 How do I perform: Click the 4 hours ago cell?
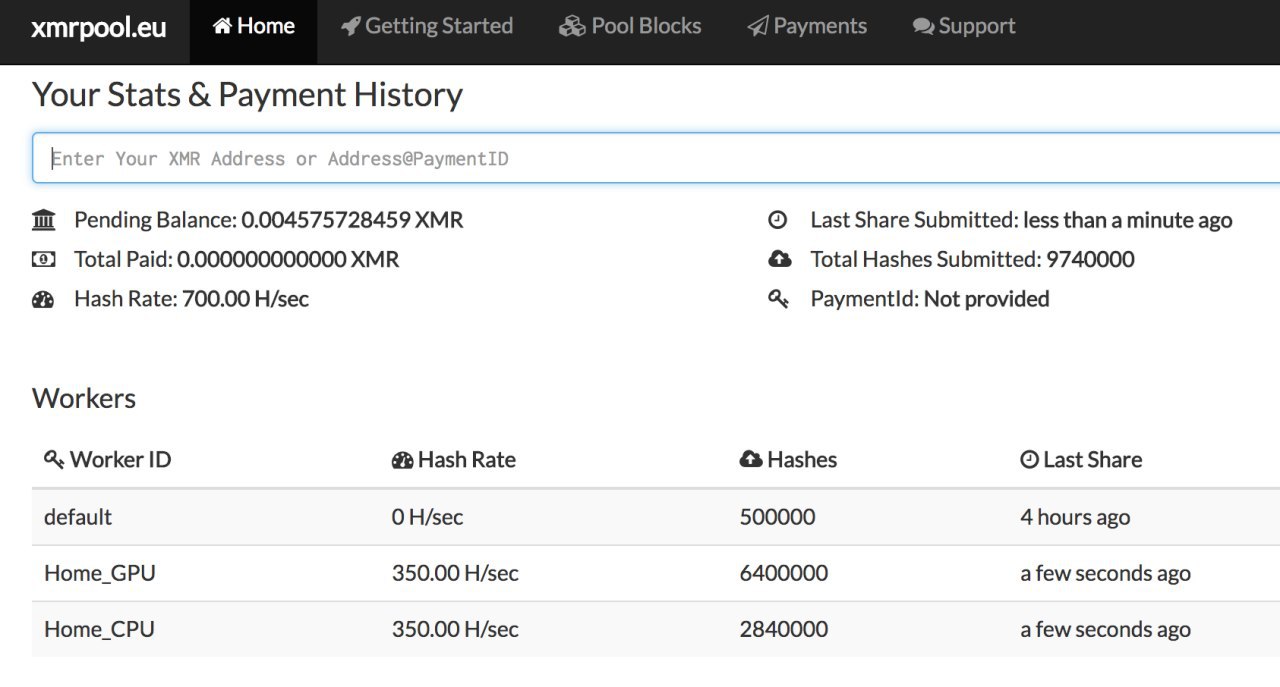tap(1075, 517)
